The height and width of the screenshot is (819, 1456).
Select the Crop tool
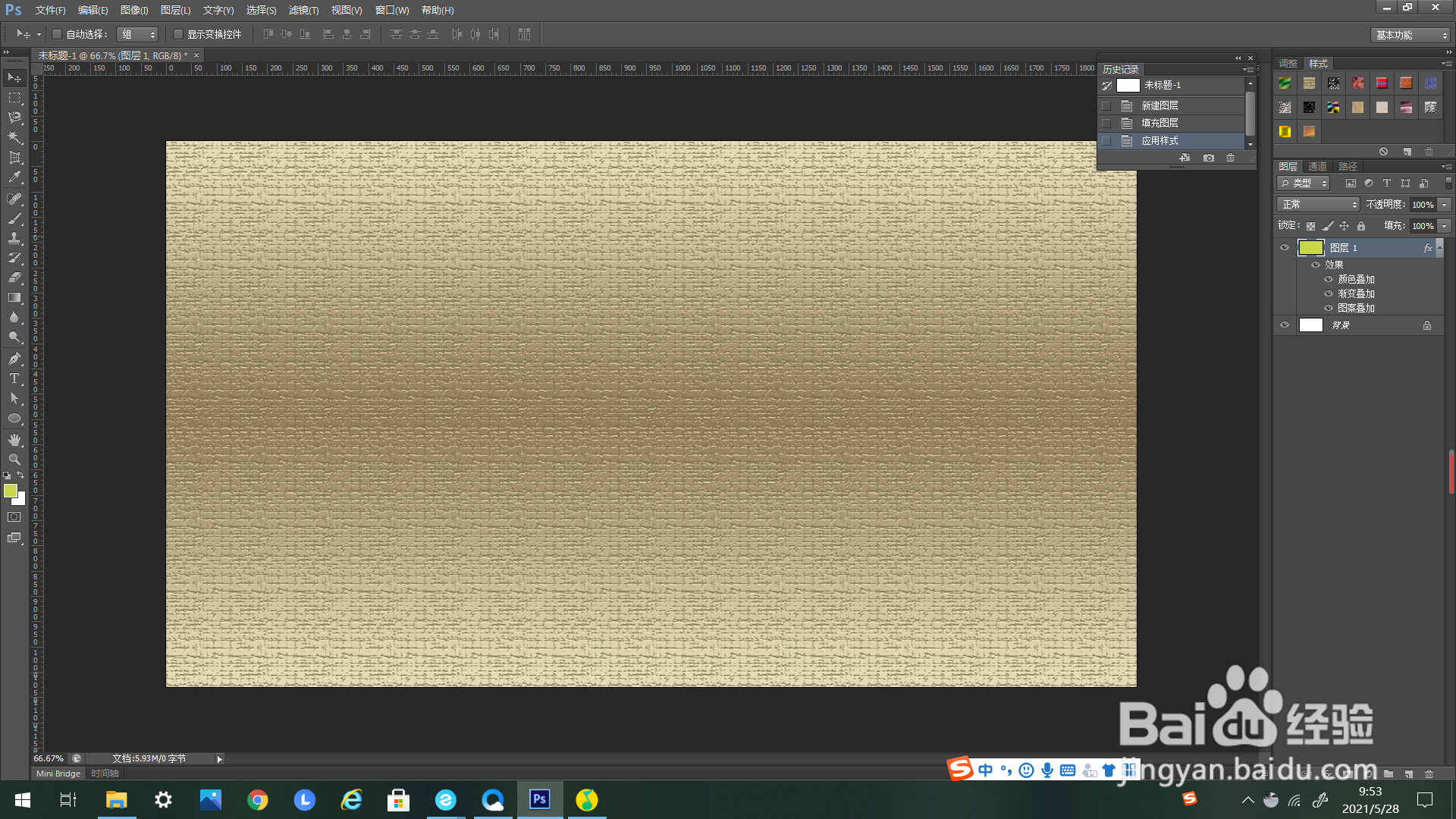(x=14, y=158)
